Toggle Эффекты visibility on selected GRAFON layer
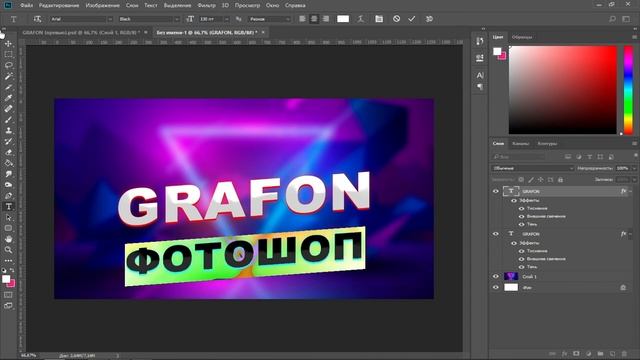Screen dimensions: 640x360 (514, 200)
